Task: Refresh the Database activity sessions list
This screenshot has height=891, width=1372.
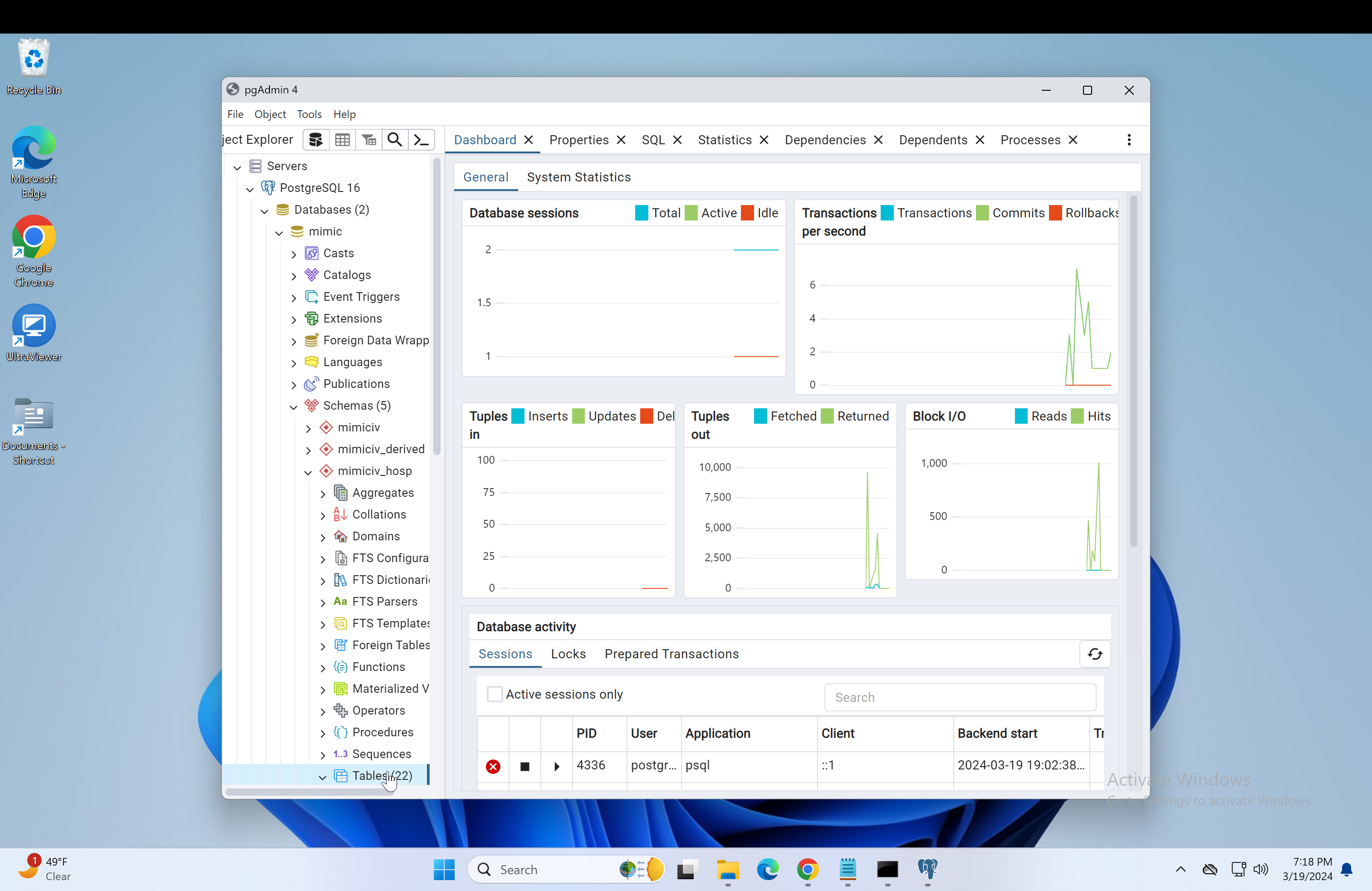Action: pos(1094,654)
